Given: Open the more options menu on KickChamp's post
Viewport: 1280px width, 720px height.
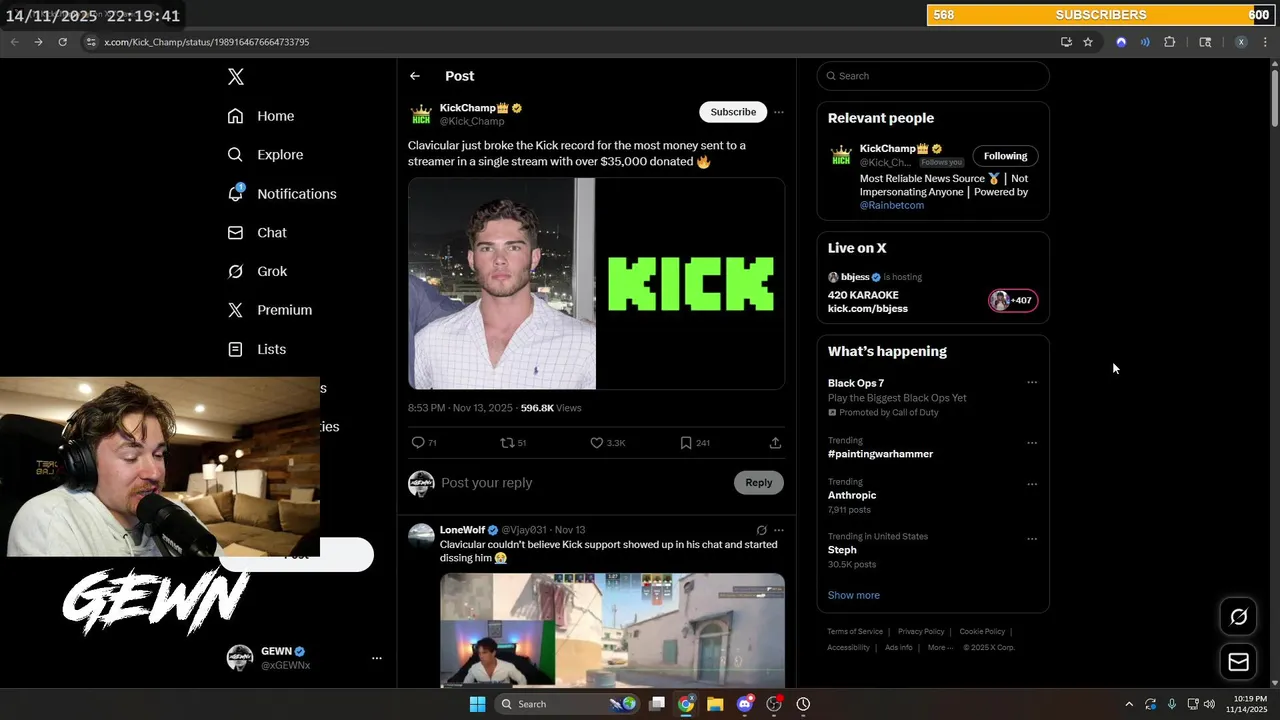Looking at the screenshot, I should click(x=779, y=112).
